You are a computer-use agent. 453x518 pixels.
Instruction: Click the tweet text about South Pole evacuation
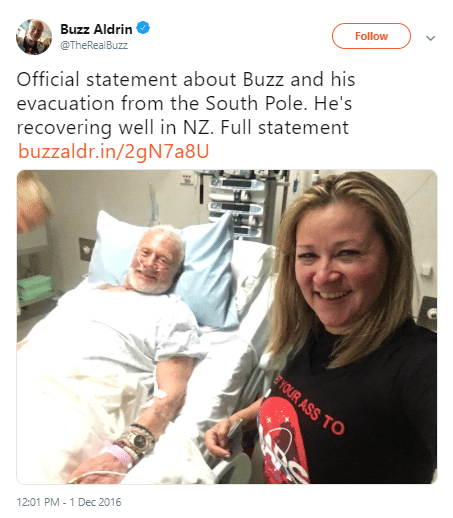(x=186, y=103)
